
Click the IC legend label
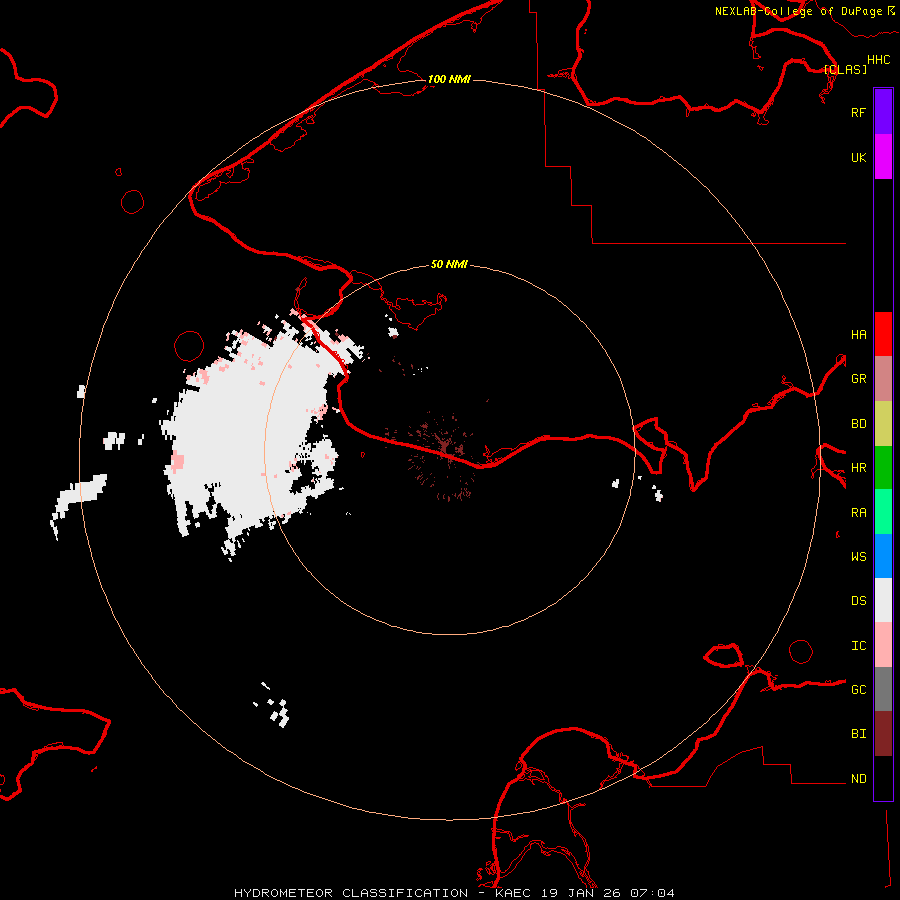click(858, 645)
